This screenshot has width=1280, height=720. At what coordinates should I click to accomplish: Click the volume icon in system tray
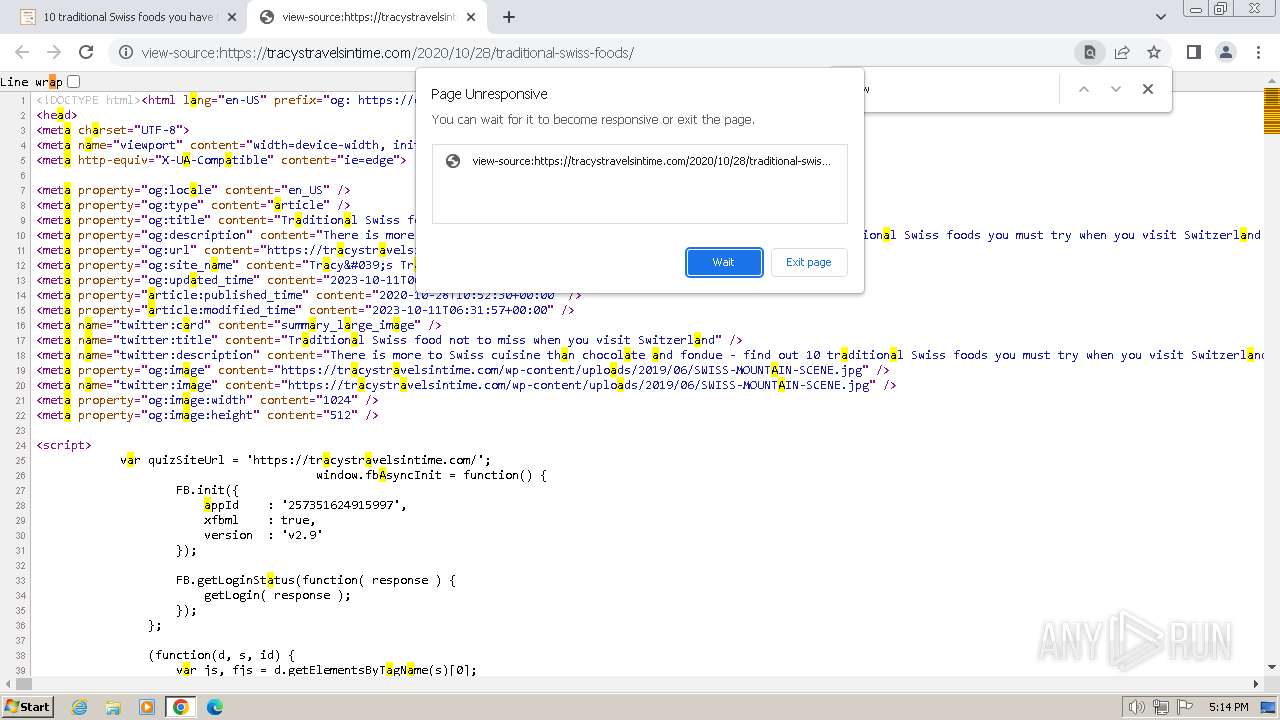pyautogui.click(x=1136, y=707)
